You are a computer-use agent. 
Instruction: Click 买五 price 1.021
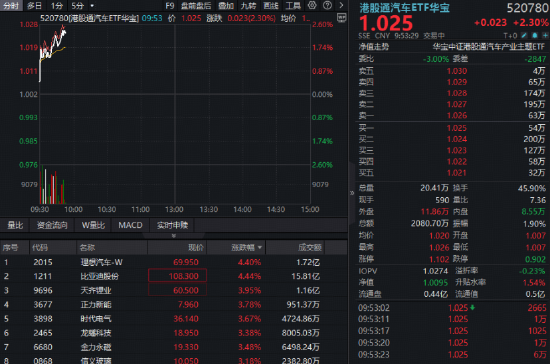tap(457, 173)
